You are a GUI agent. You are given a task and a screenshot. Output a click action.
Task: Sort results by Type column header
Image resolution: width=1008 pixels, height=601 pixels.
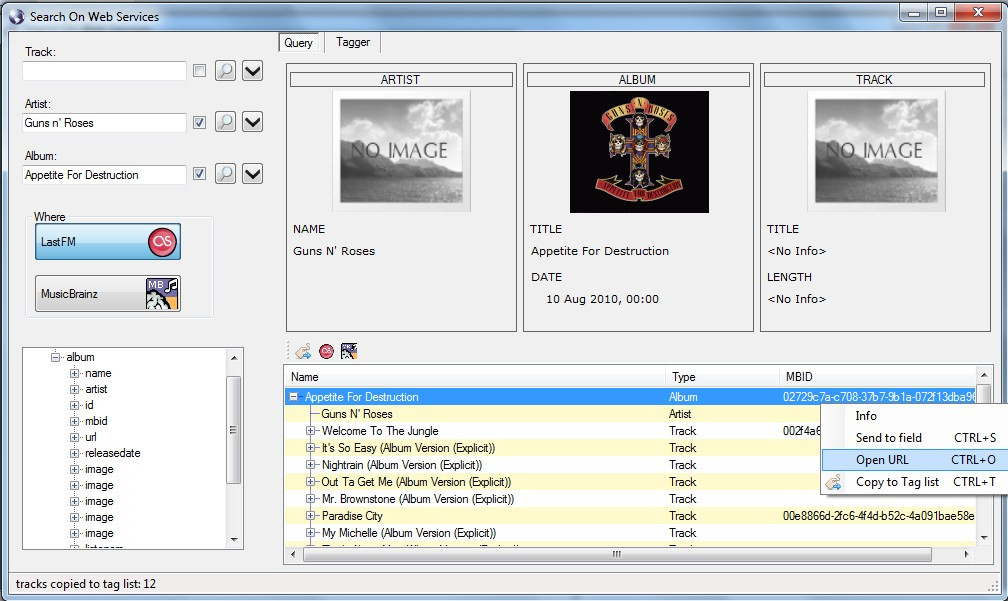click(722, 377)
